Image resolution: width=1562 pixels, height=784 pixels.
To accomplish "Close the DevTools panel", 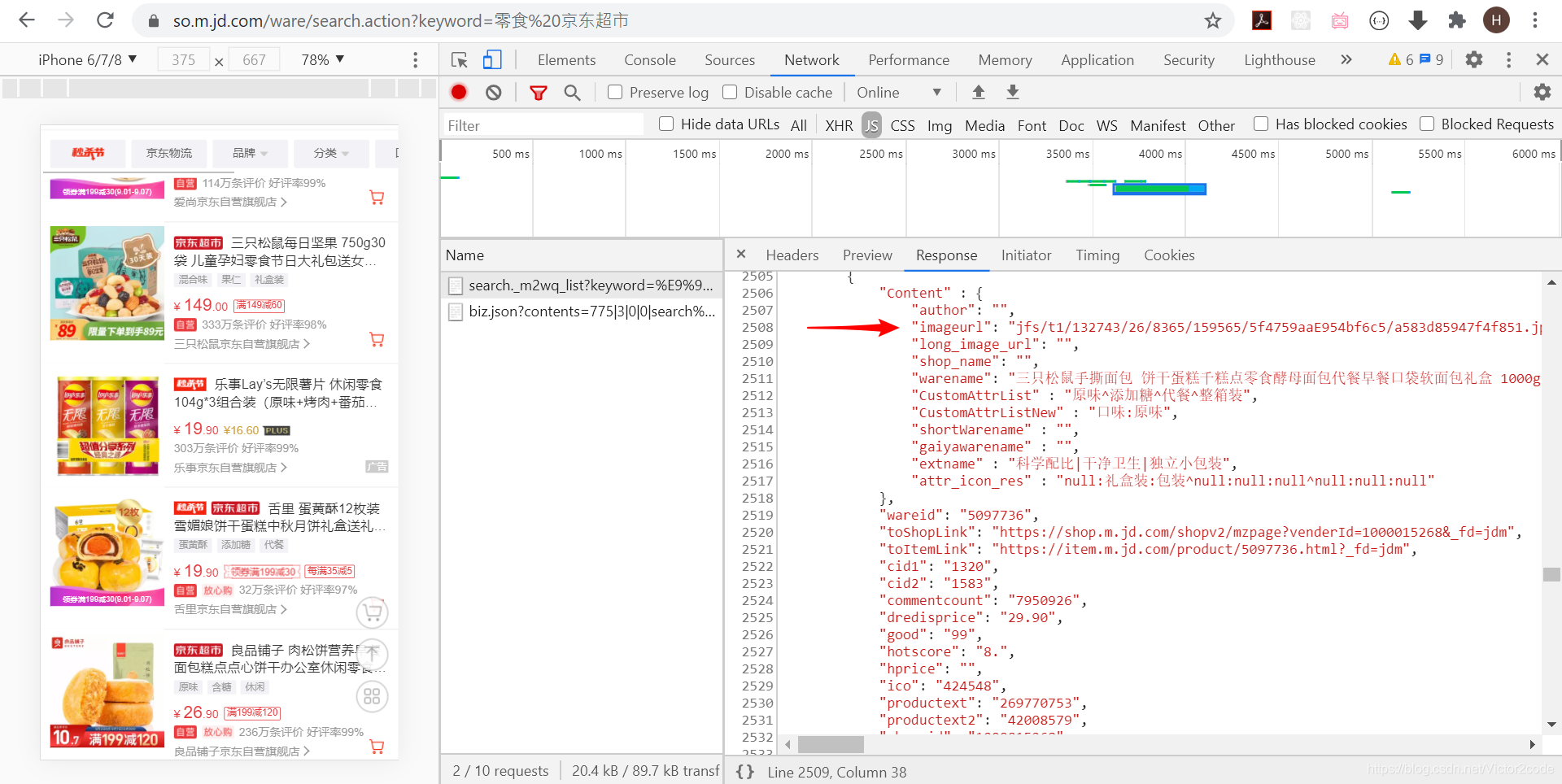I will (x=1542, y=59).
